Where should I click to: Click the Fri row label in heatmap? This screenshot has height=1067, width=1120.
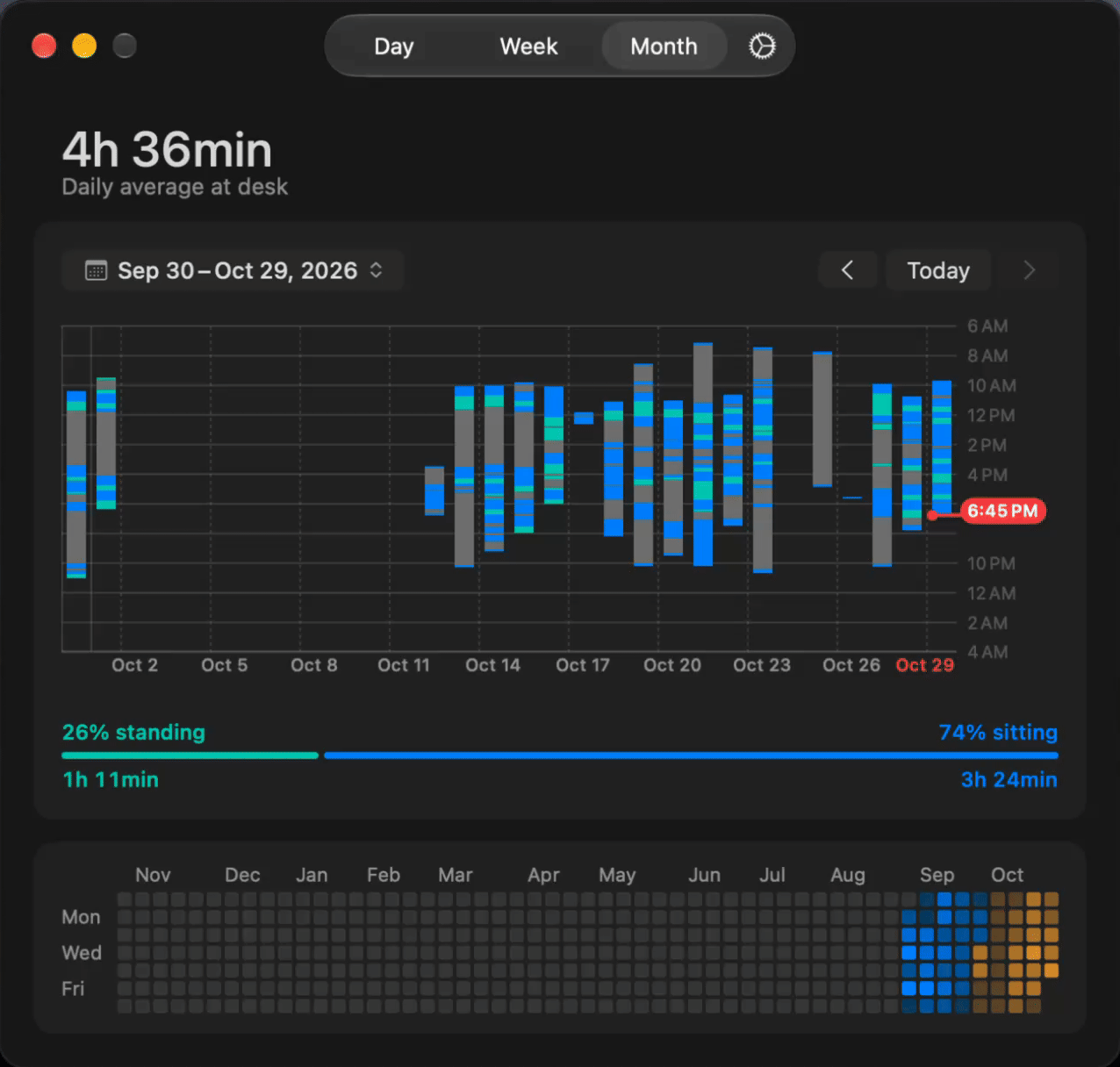pyautogui.click(x=73, y=989)
